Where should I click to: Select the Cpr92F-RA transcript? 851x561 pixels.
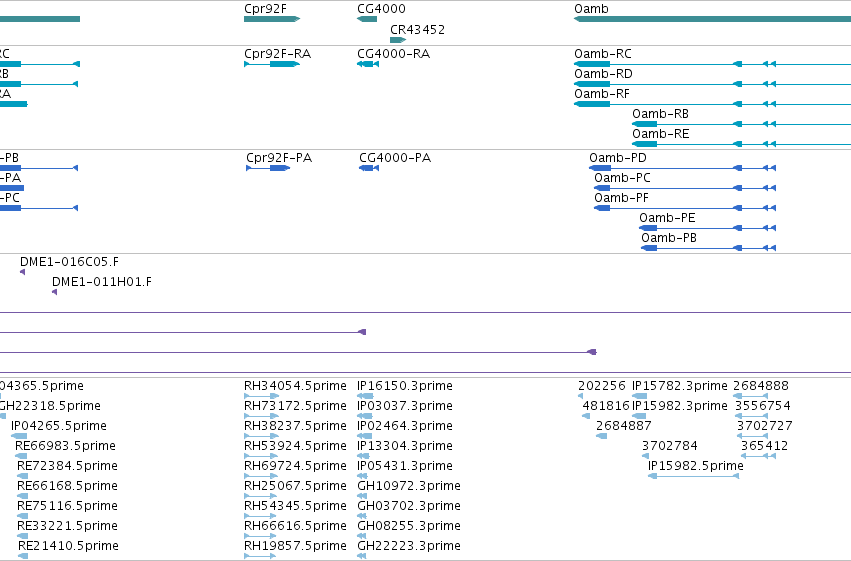(x=272, y=64)
